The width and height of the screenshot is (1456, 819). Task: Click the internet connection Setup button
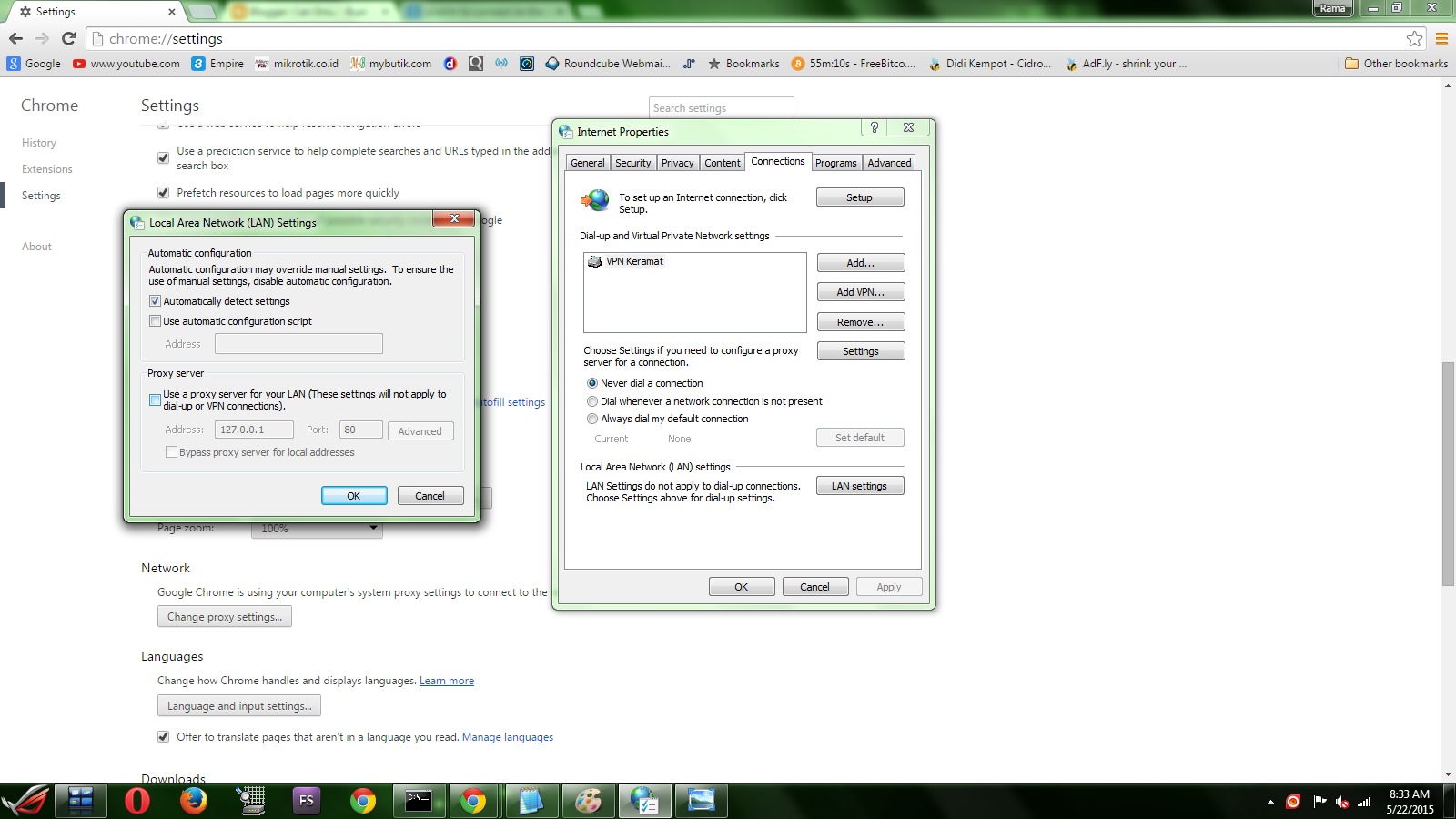860,197
